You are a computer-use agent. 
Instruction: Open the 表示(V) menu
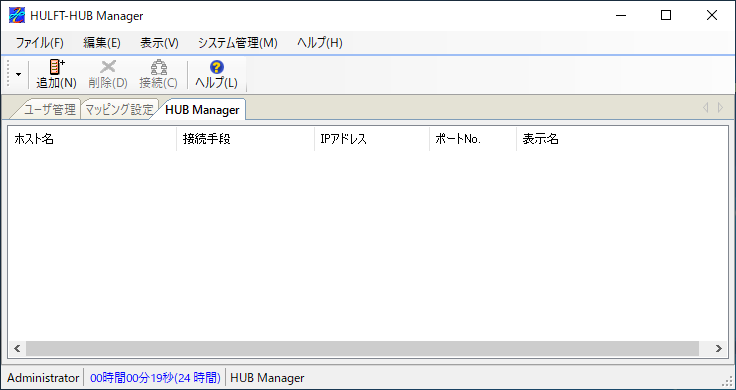tap(160, 43)
